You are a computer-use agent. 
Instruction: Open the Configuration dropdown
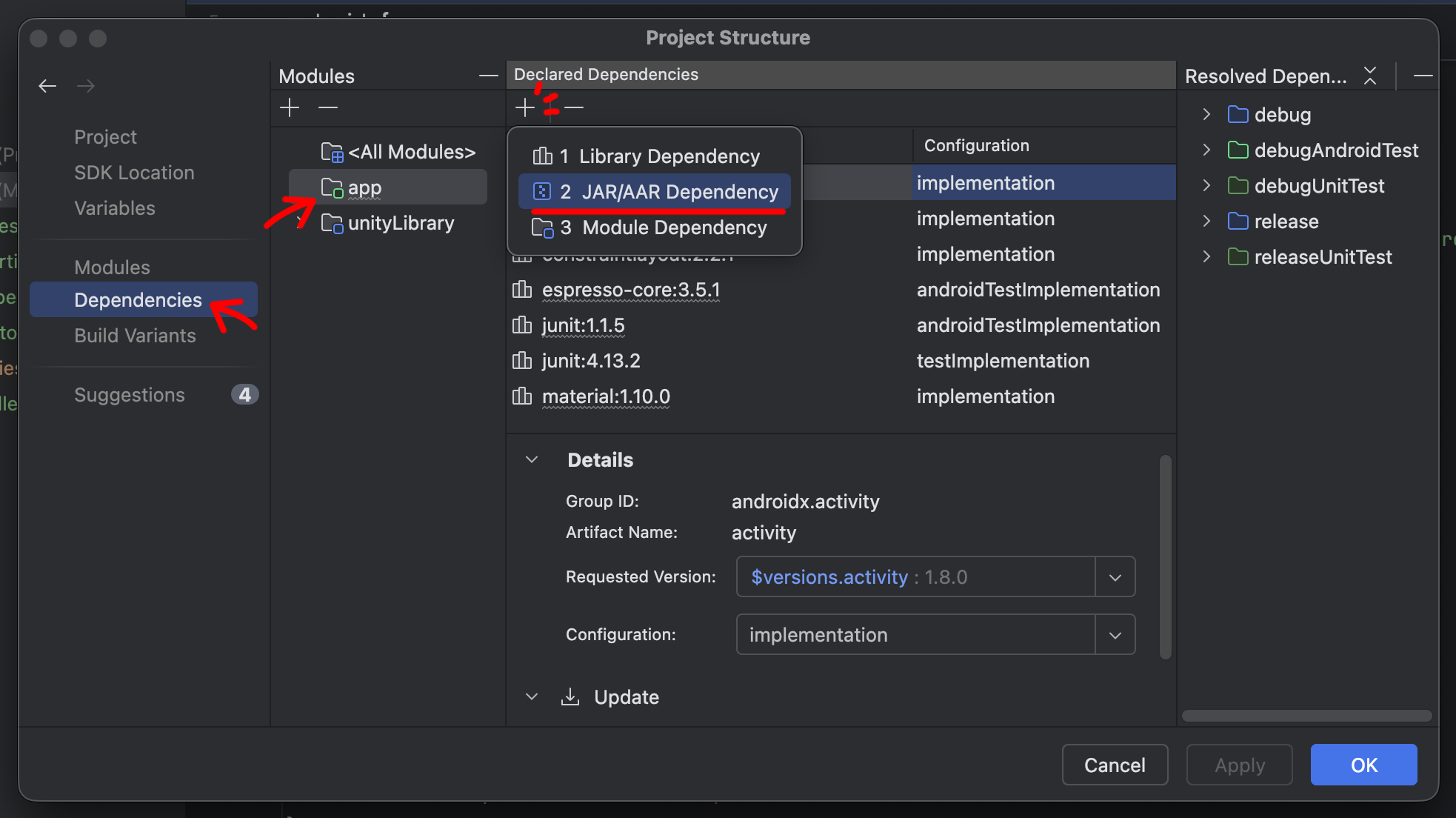click(1115, 635)
